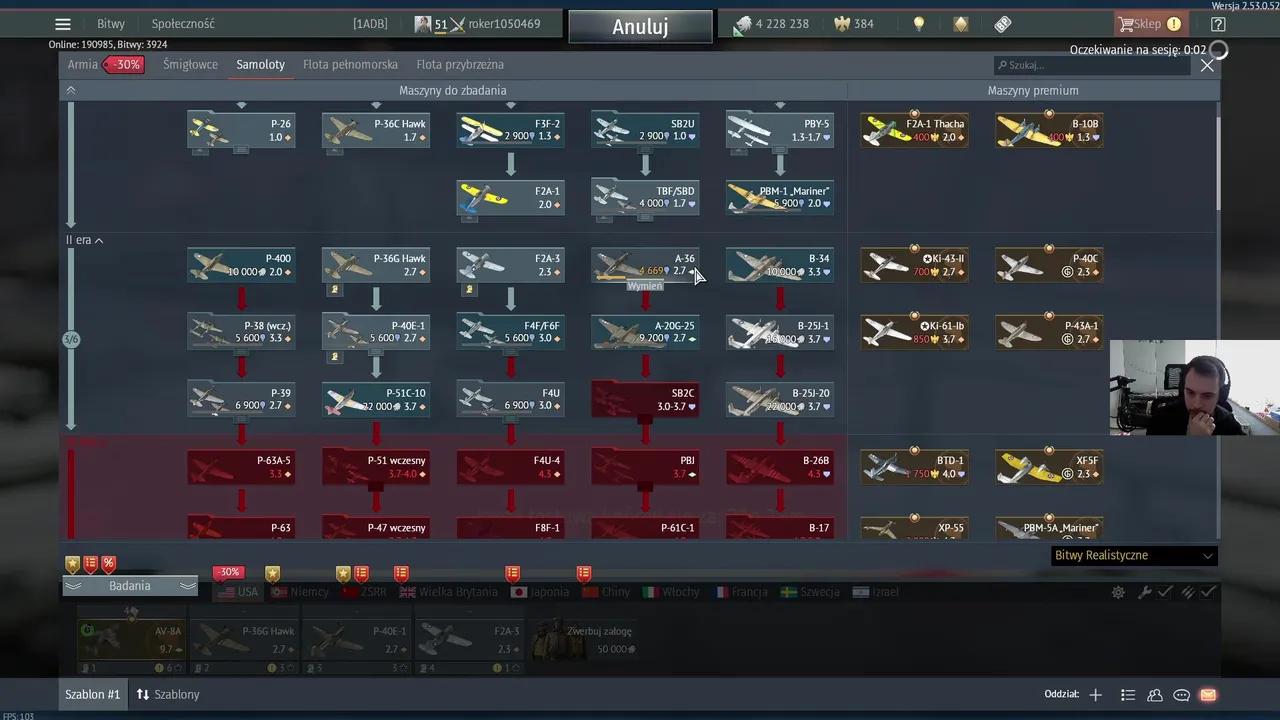Select the Japonia nation tab
Screen dimensions: 1280x720
(539, 592)
